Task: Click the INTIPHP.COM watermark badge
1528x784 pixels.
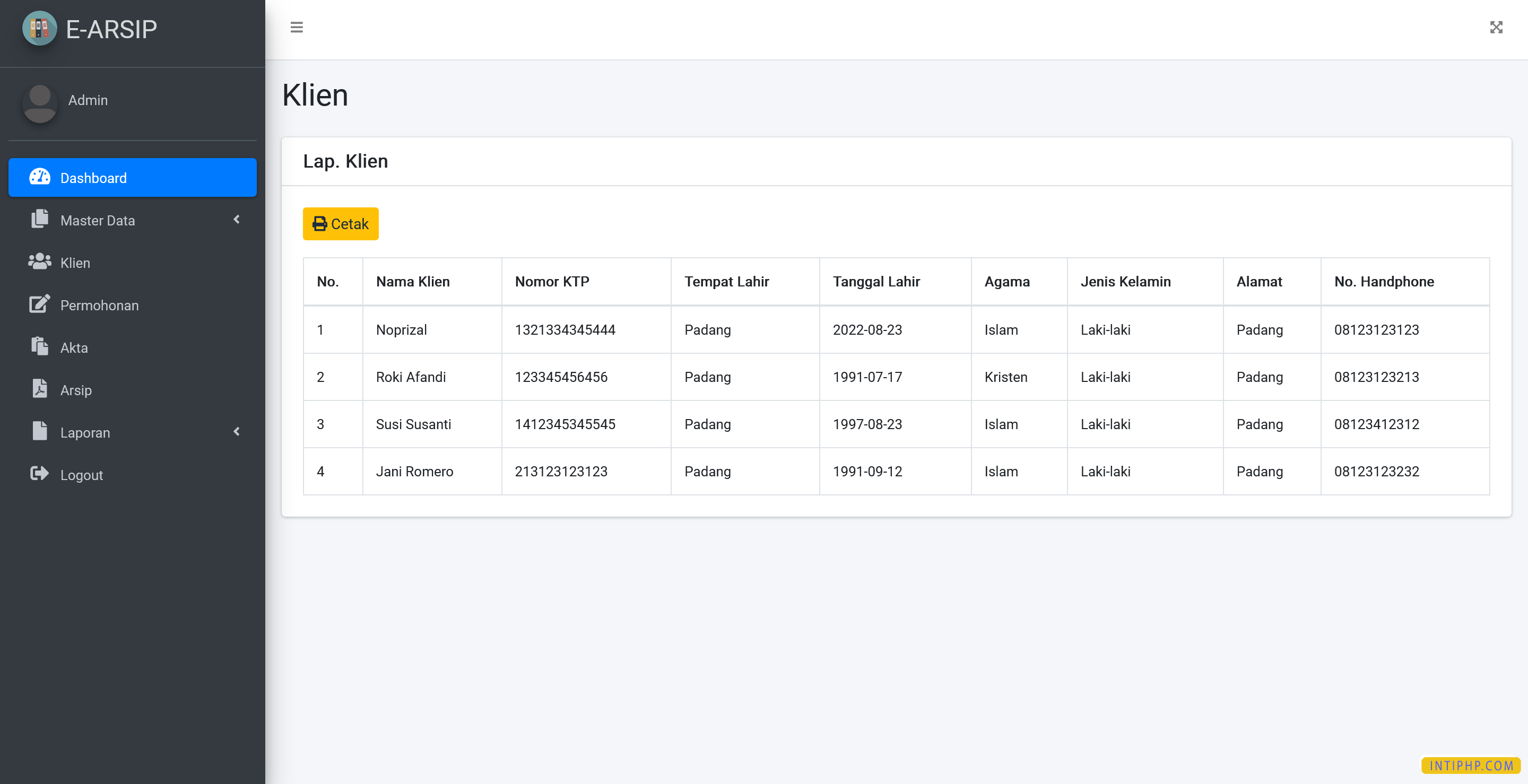Action: pyautogui.click(x=1471, y=765)
